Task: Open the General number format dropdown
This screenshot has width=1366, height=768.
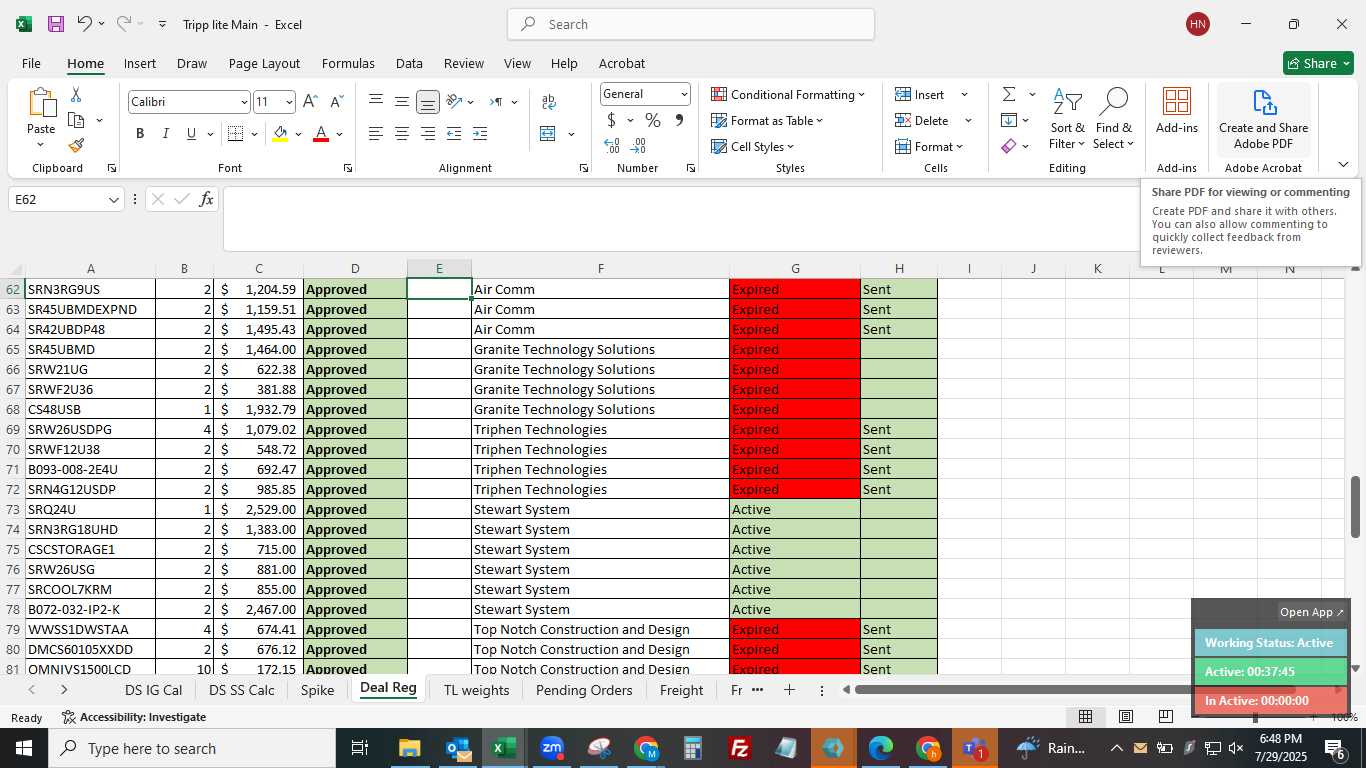Action: (x=684, y=94)
